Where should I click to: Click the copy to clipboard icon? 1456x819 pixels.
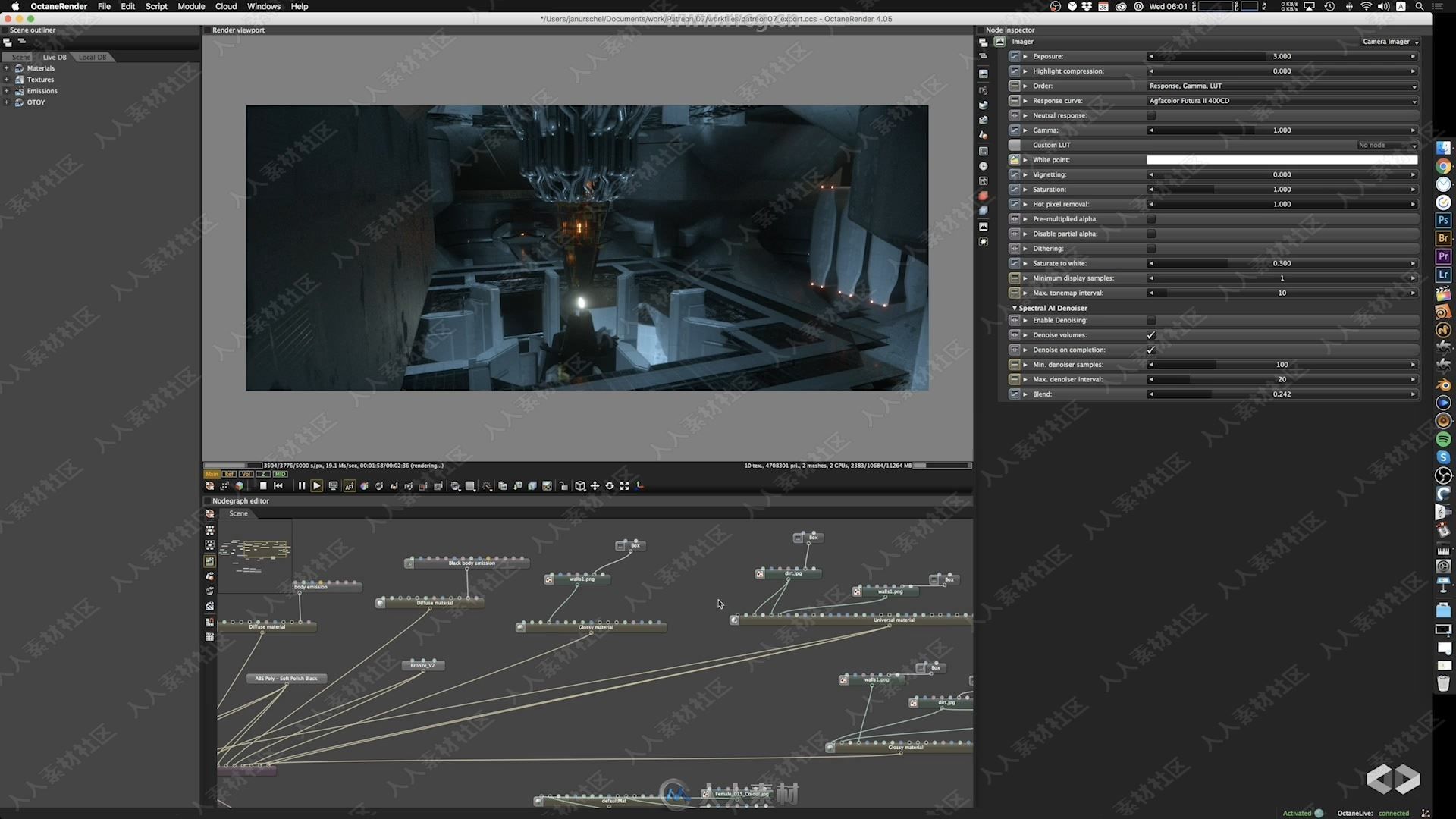[503, 486]
